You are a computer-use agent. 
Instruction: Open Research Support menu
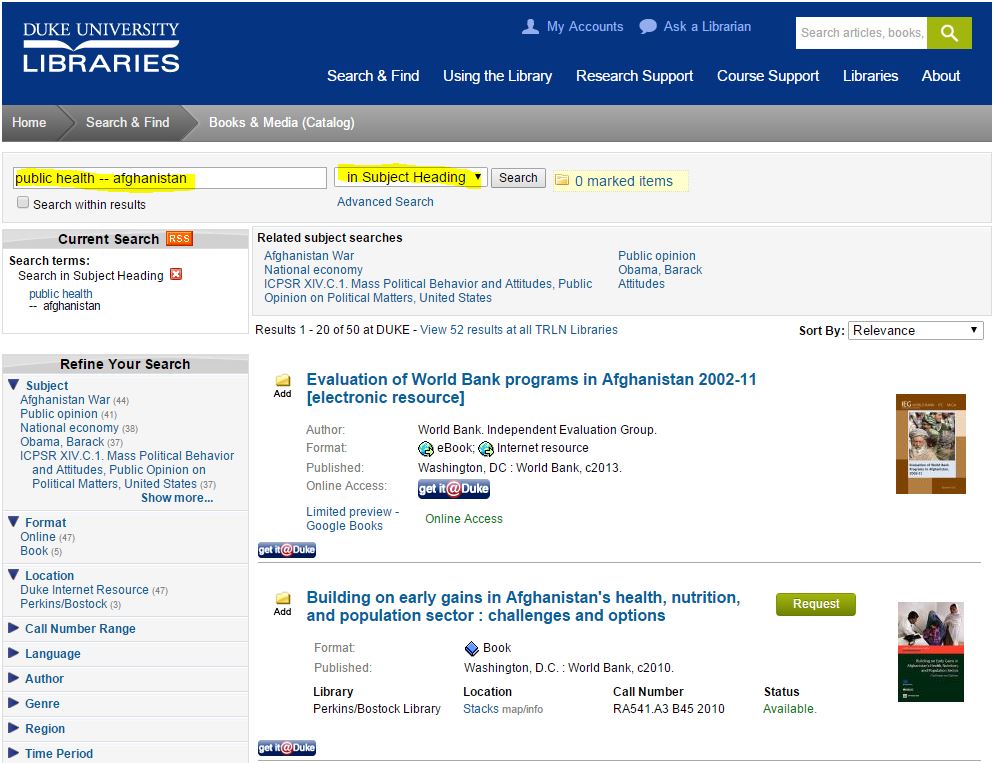click(635, 76)
